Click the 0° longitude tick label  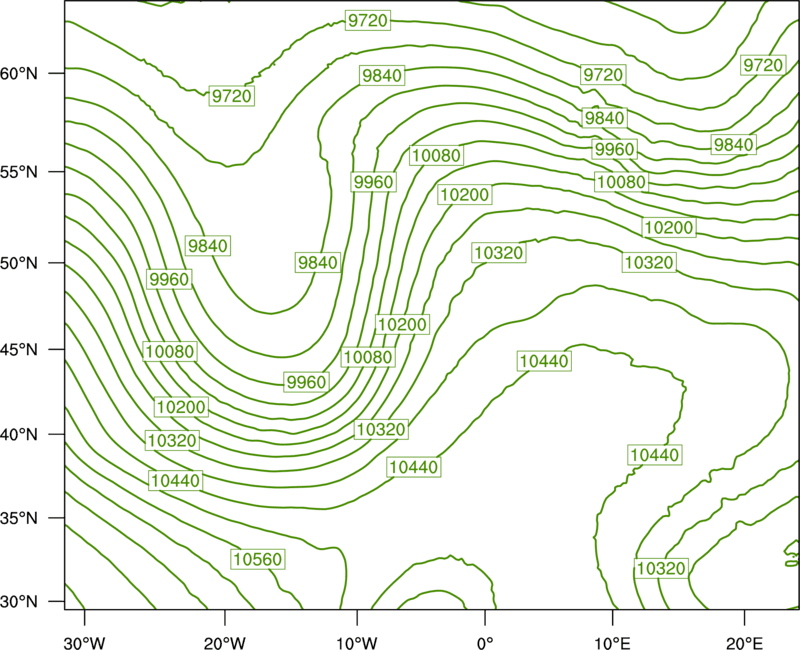pos(485,643)
